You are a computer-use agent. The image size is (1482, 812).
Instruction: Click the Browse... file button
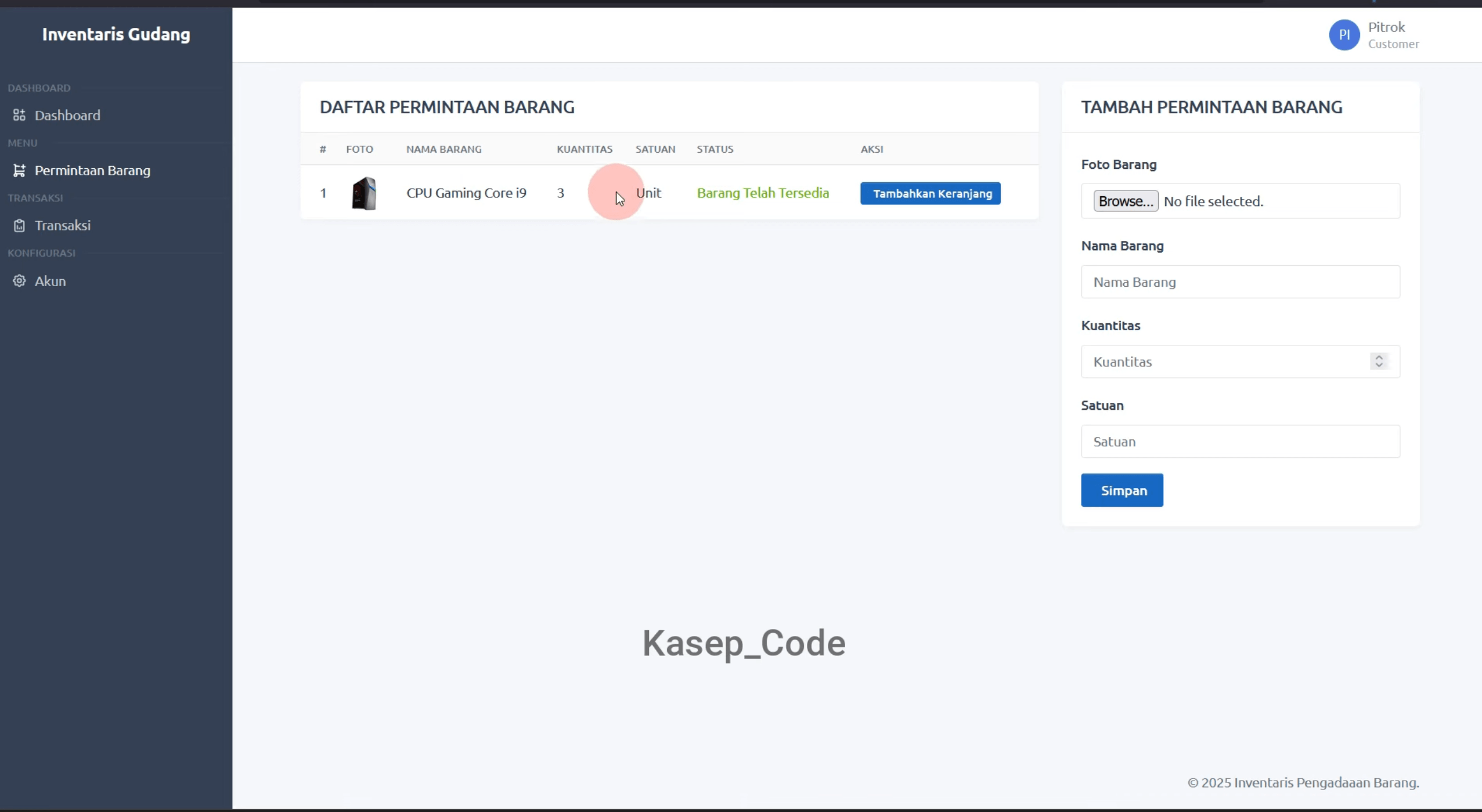click(1126, 201)
